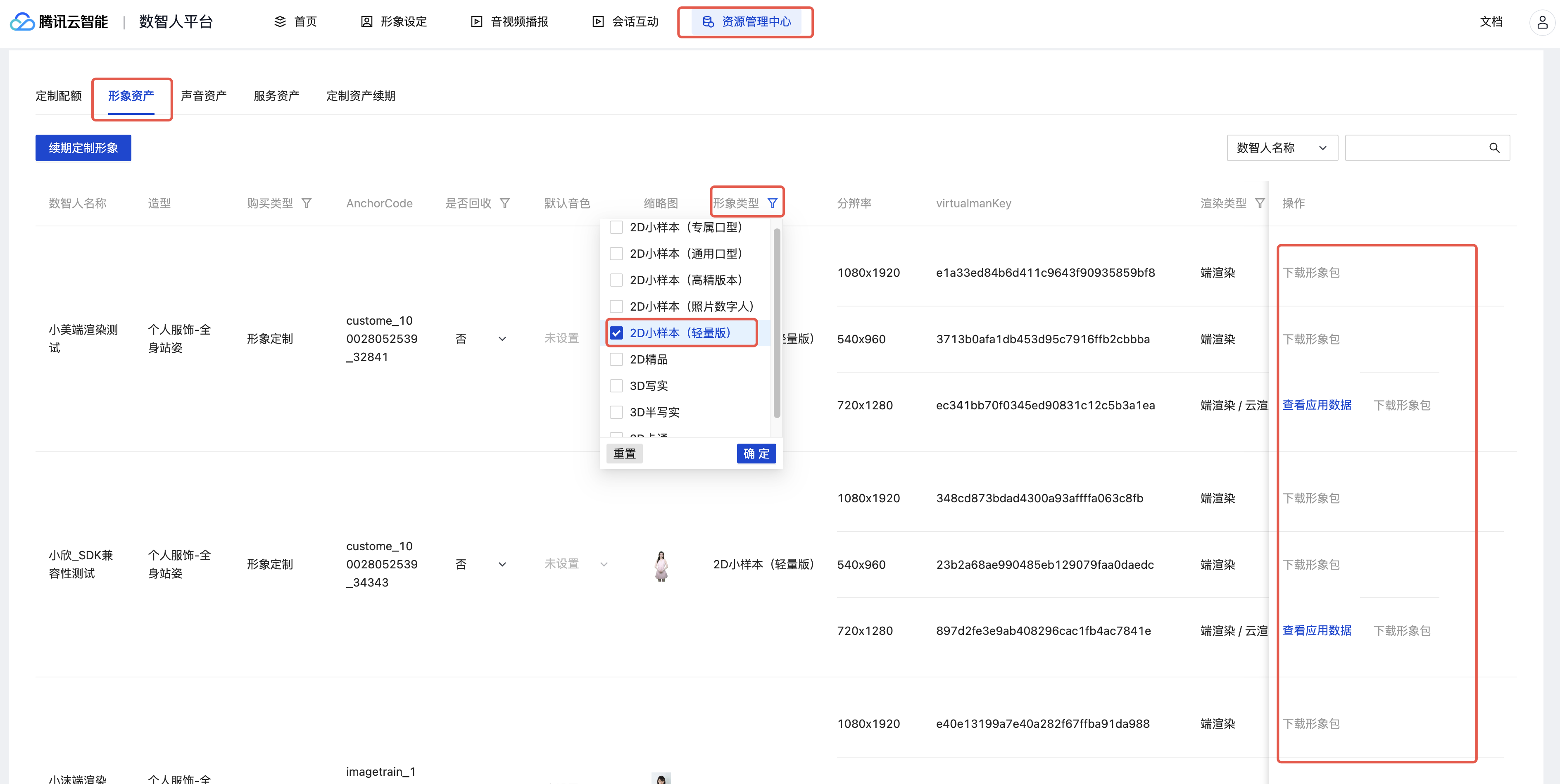Click the 购买类型 filter funnel icon
1560x784 pixels.
point(307,203)
